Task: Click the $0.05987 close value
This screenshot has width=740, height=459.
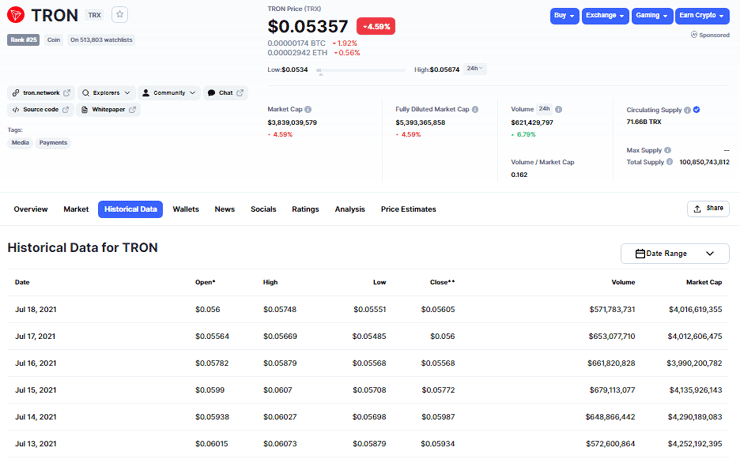Action: pos(438,417)
